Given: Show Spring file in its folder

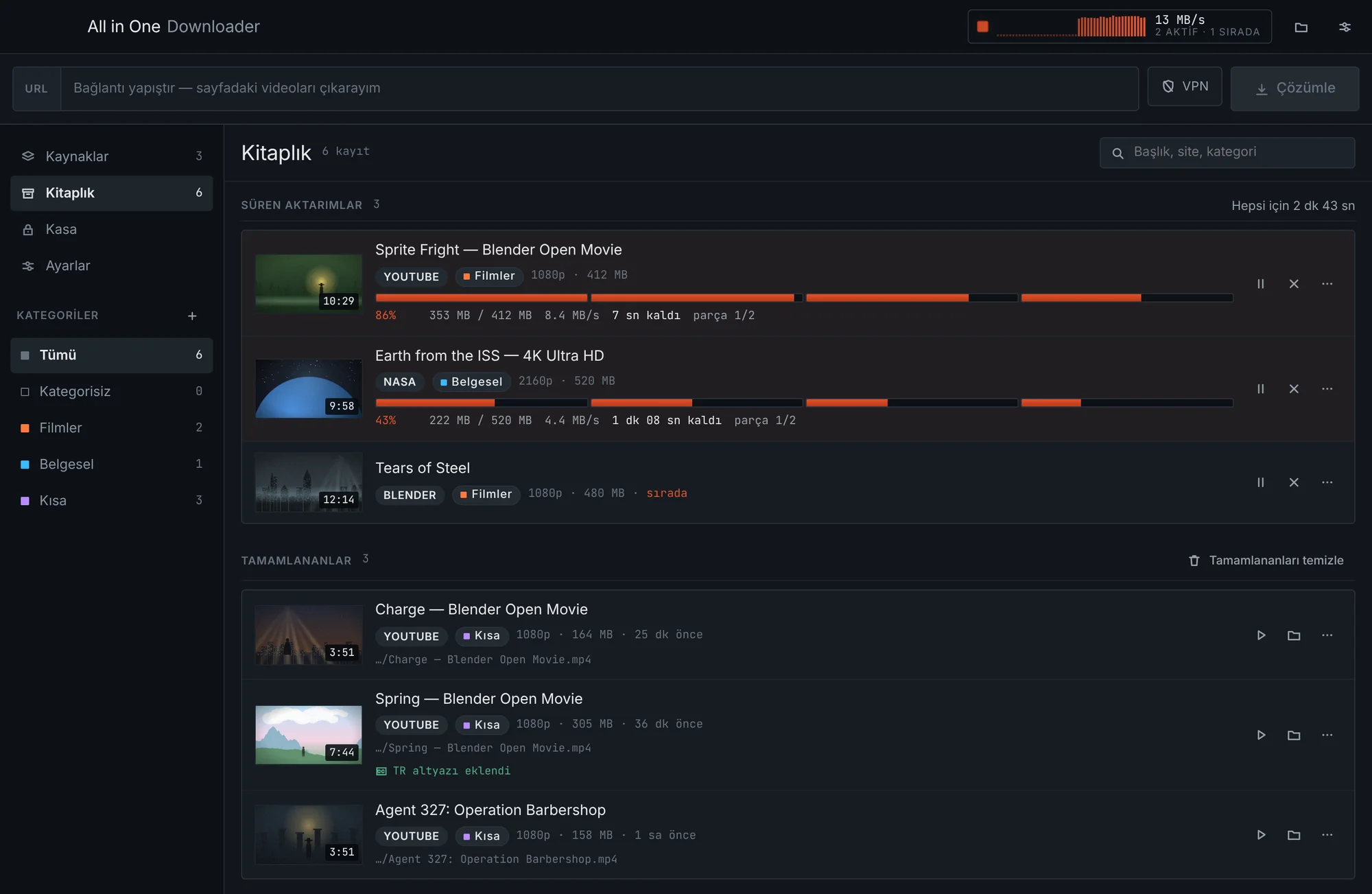Looking at the screenshot, I should 1294,735.
